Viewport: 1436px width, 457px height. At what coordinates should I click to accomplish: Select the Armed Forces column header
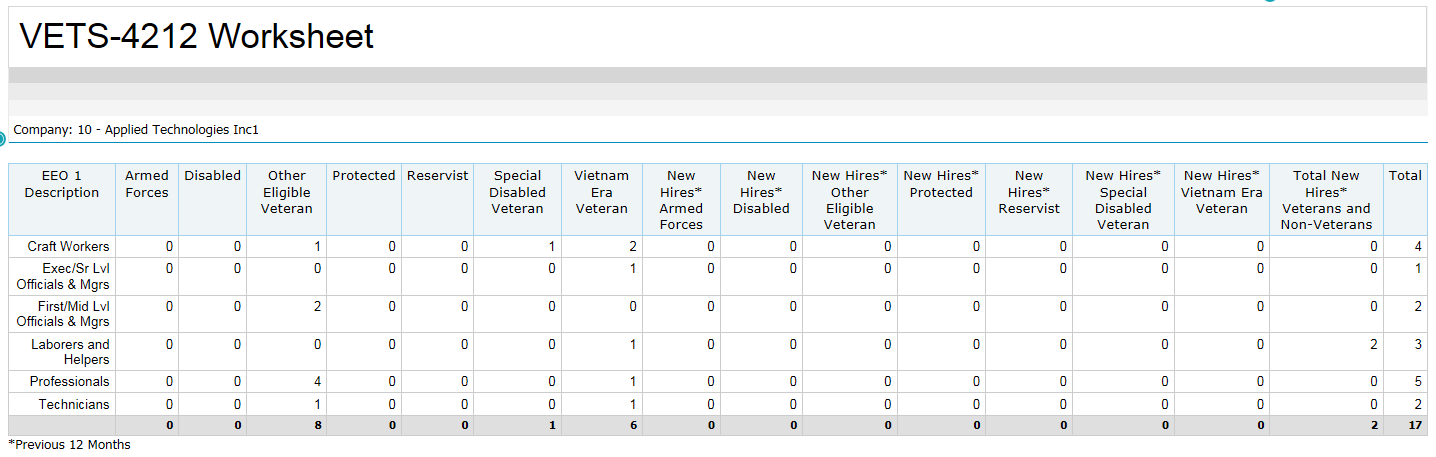(x=147, y=184)
